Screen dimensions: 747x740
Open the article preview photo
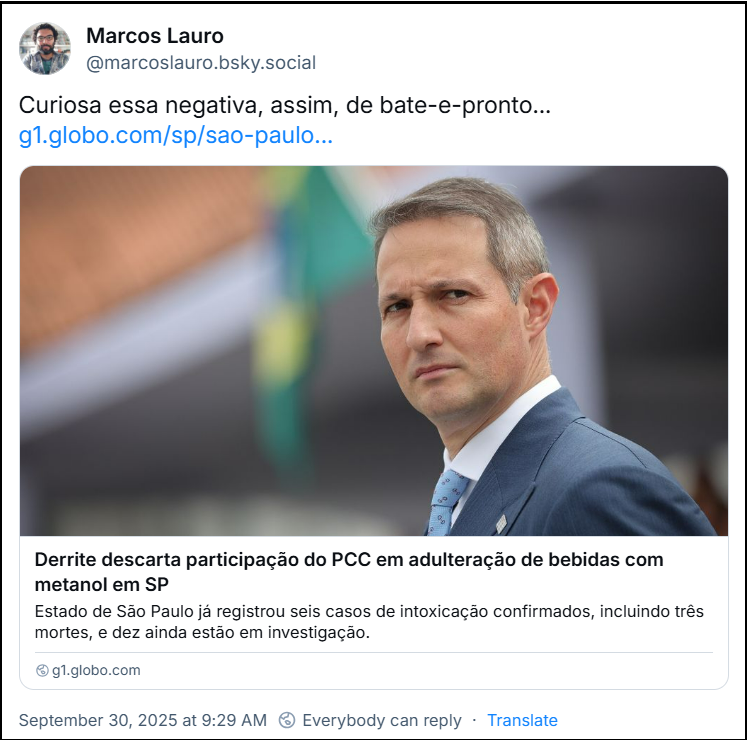pyautogui.click(x=374, y=351)
